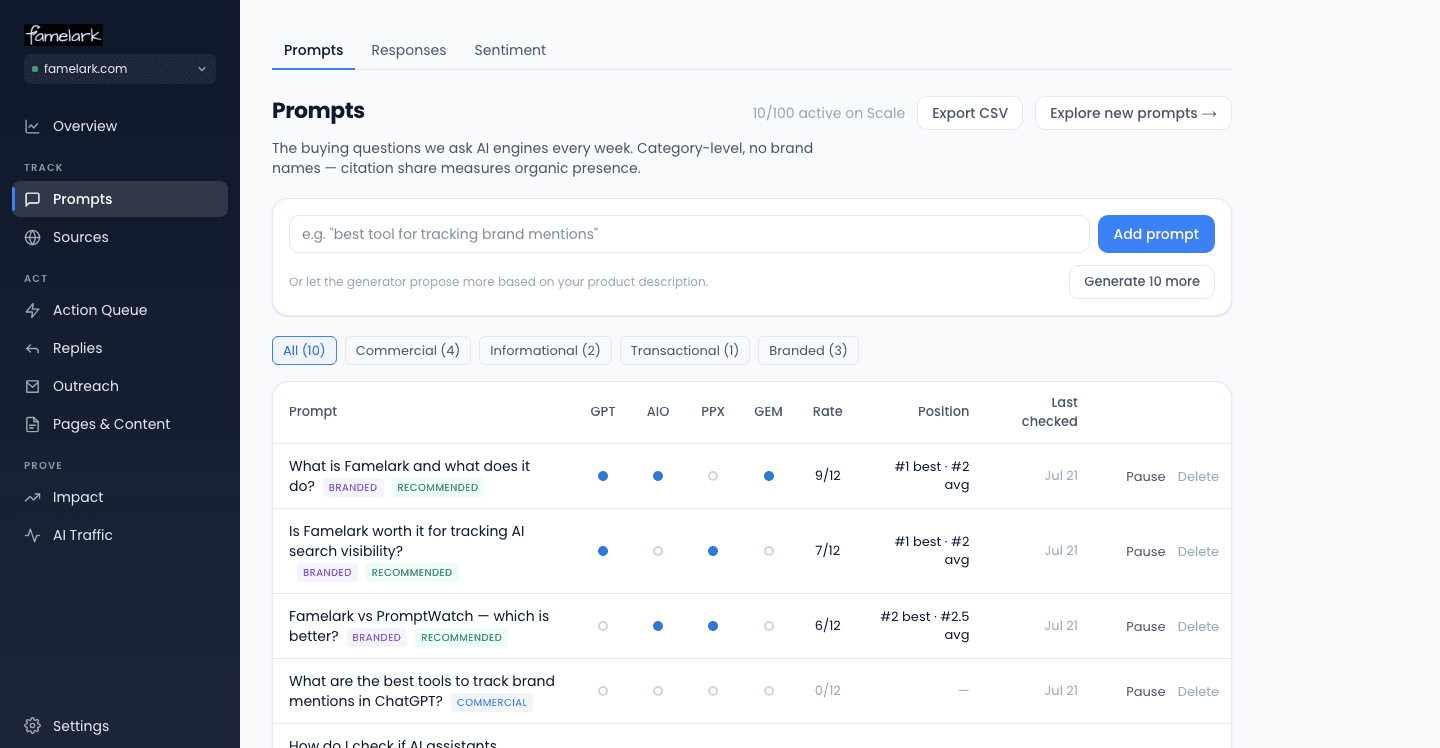
Task: Click the PPX dot for 'What is Famelark'
Action: coord(713,476)
